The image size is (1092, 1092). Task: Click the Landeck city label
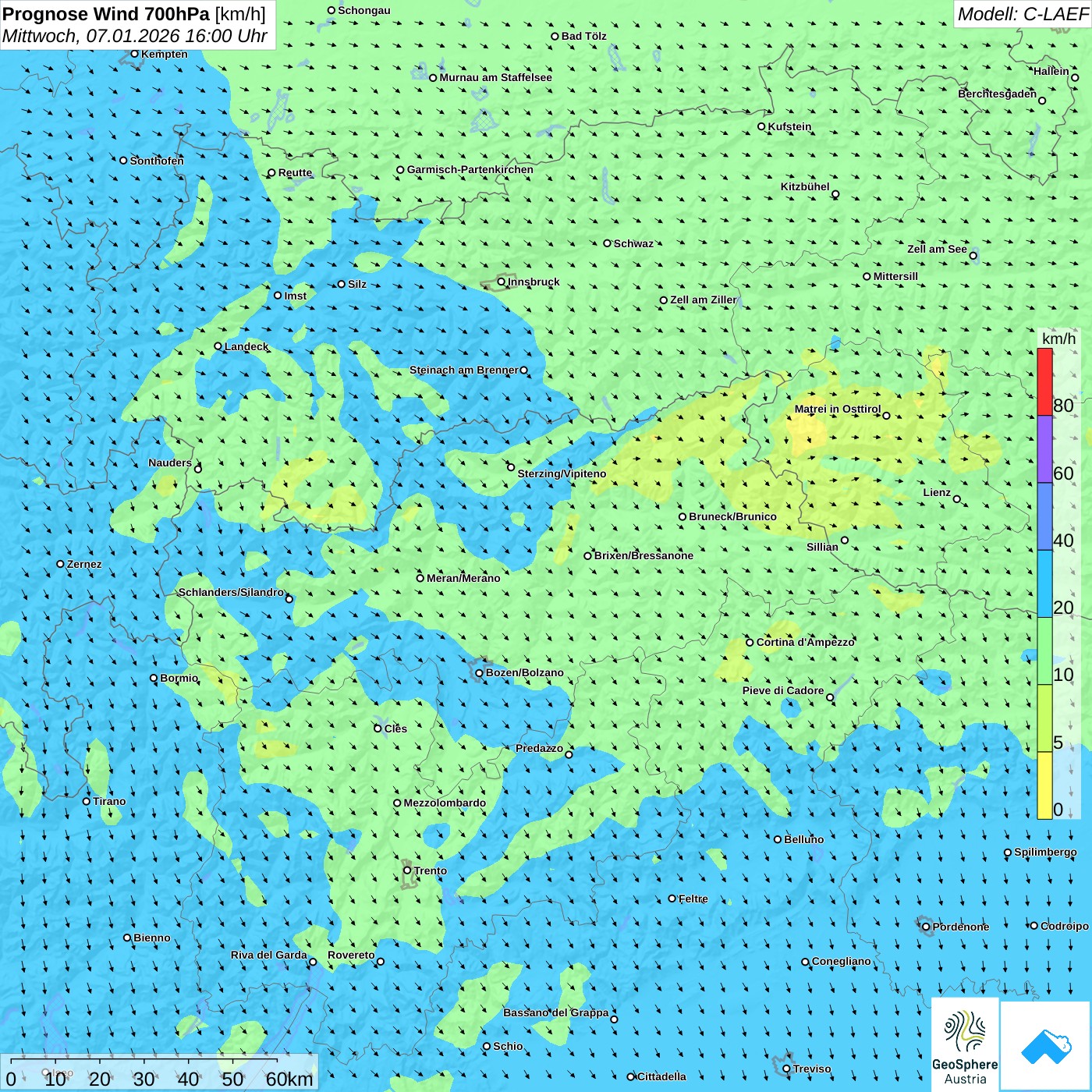246,346
